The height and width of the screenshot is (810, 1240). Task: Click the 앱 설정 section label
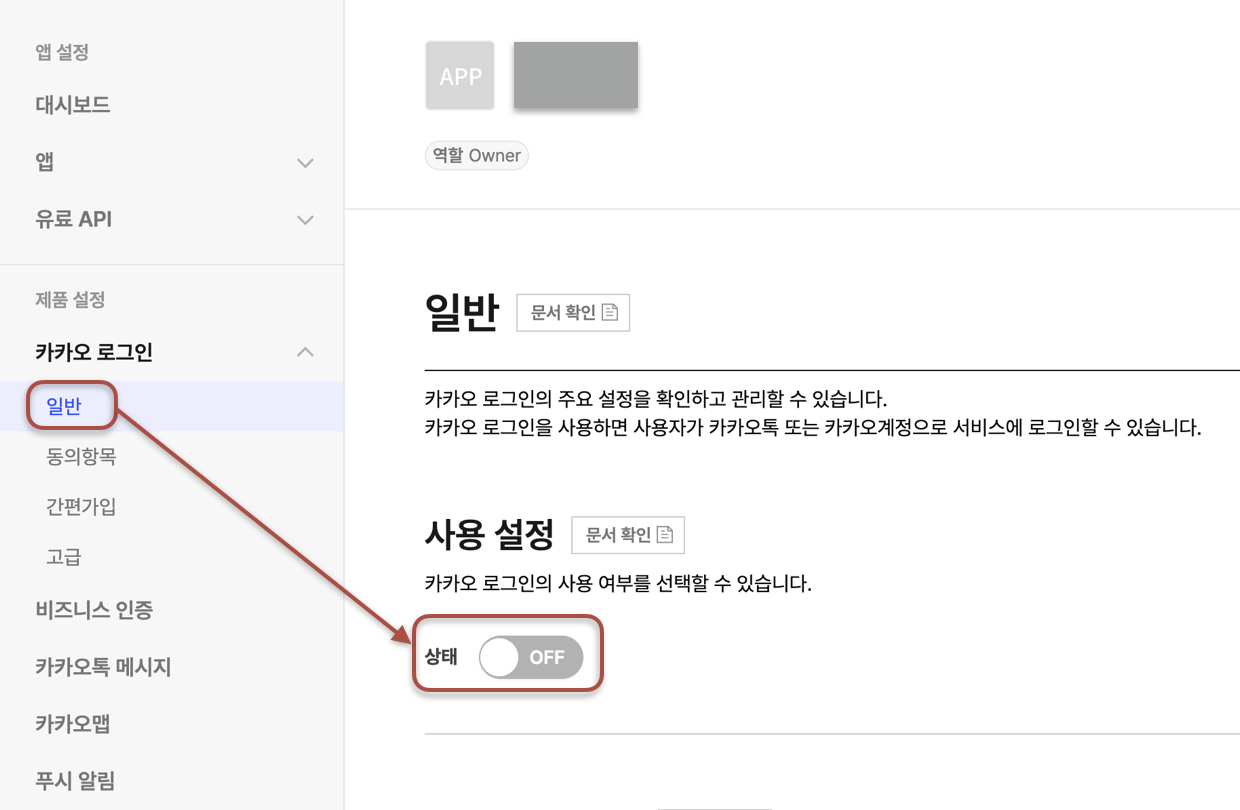pyautogui.click(x=62, y=52)
